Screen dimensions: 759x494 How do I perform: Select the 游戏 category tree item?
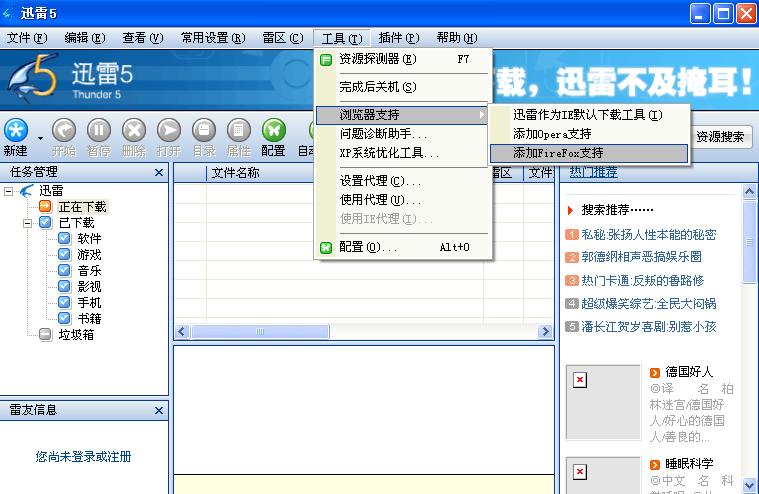90,254
